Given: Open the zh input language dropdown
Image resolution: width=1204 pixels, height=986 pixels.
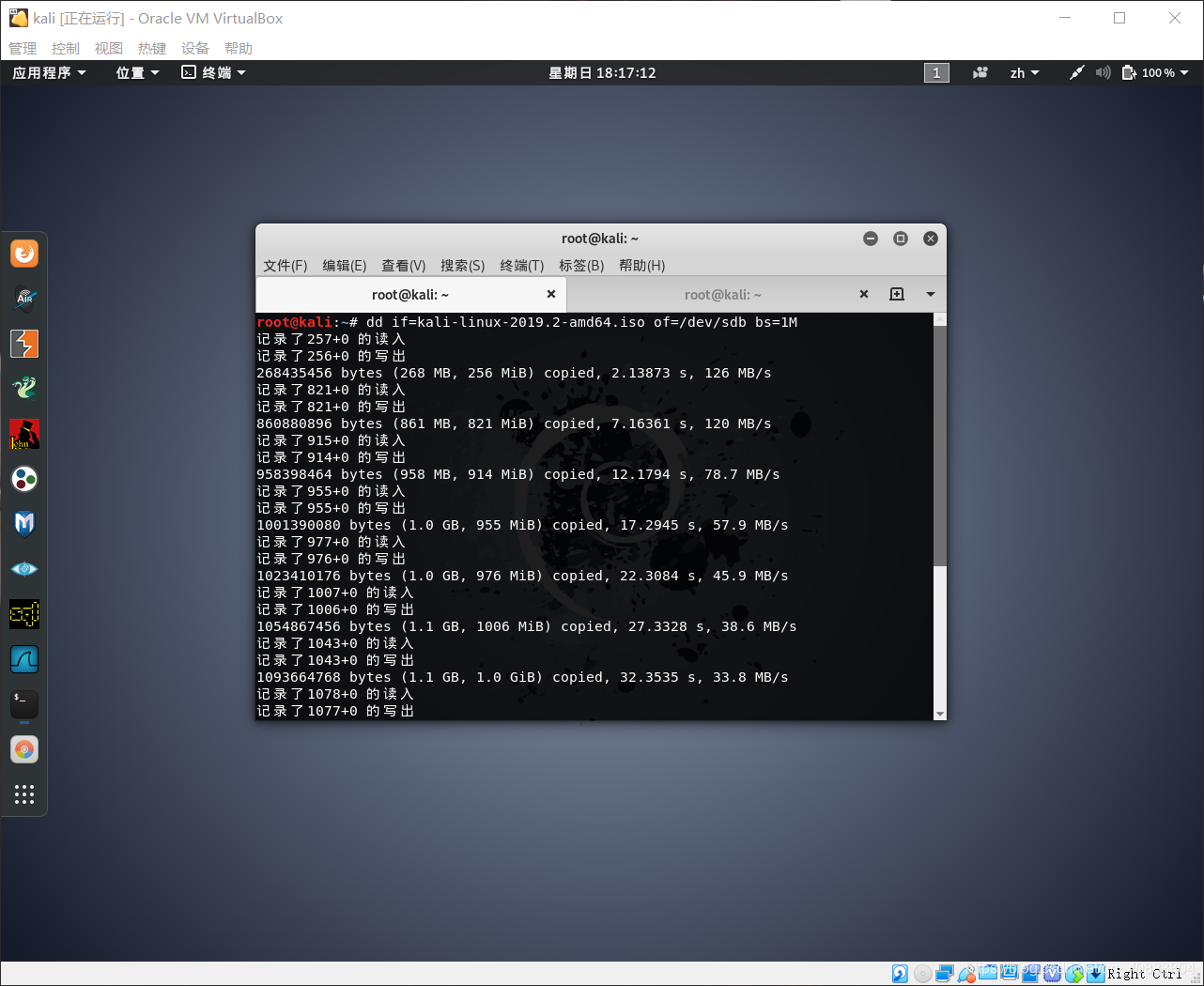Looking at the screenshot, I should [x=1025, y=72].
